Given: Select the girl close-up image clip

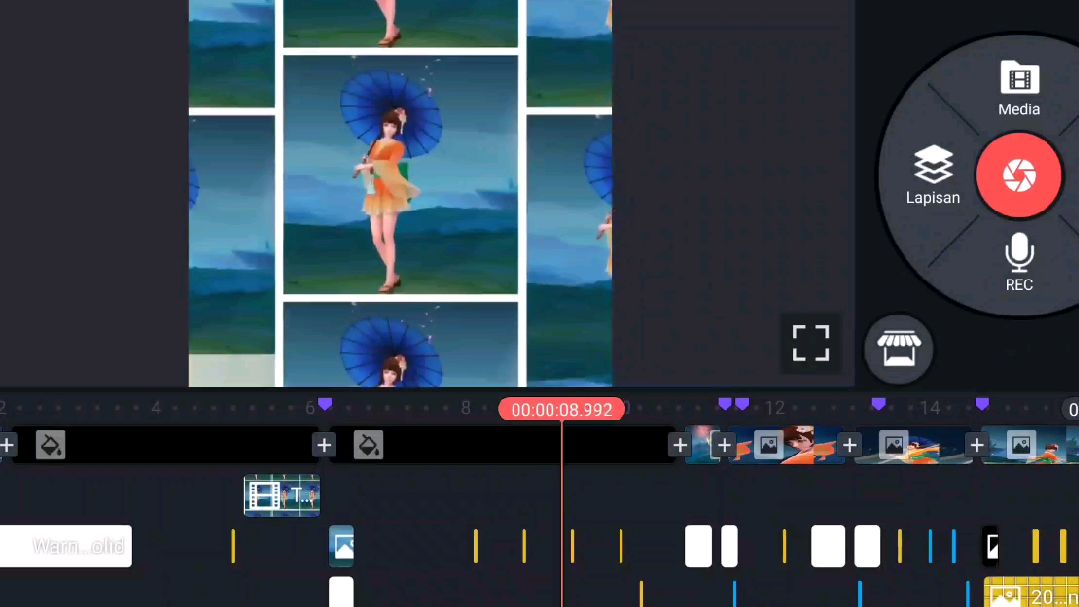Looking at the screenshot, I should (x=787, y=445).
